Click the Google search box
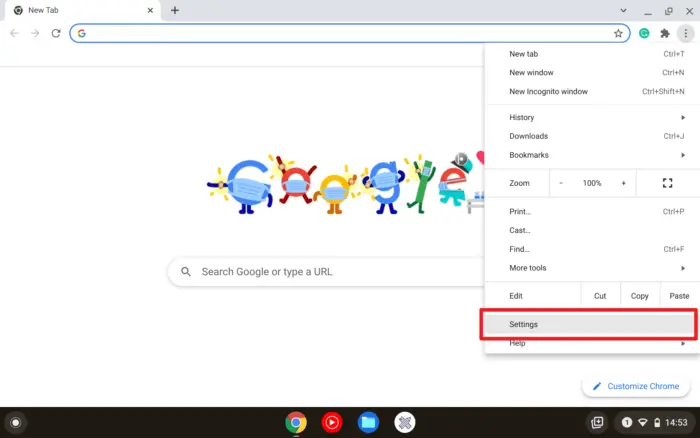This screenshot has height=438, width=700. click(x=326, y=272)
